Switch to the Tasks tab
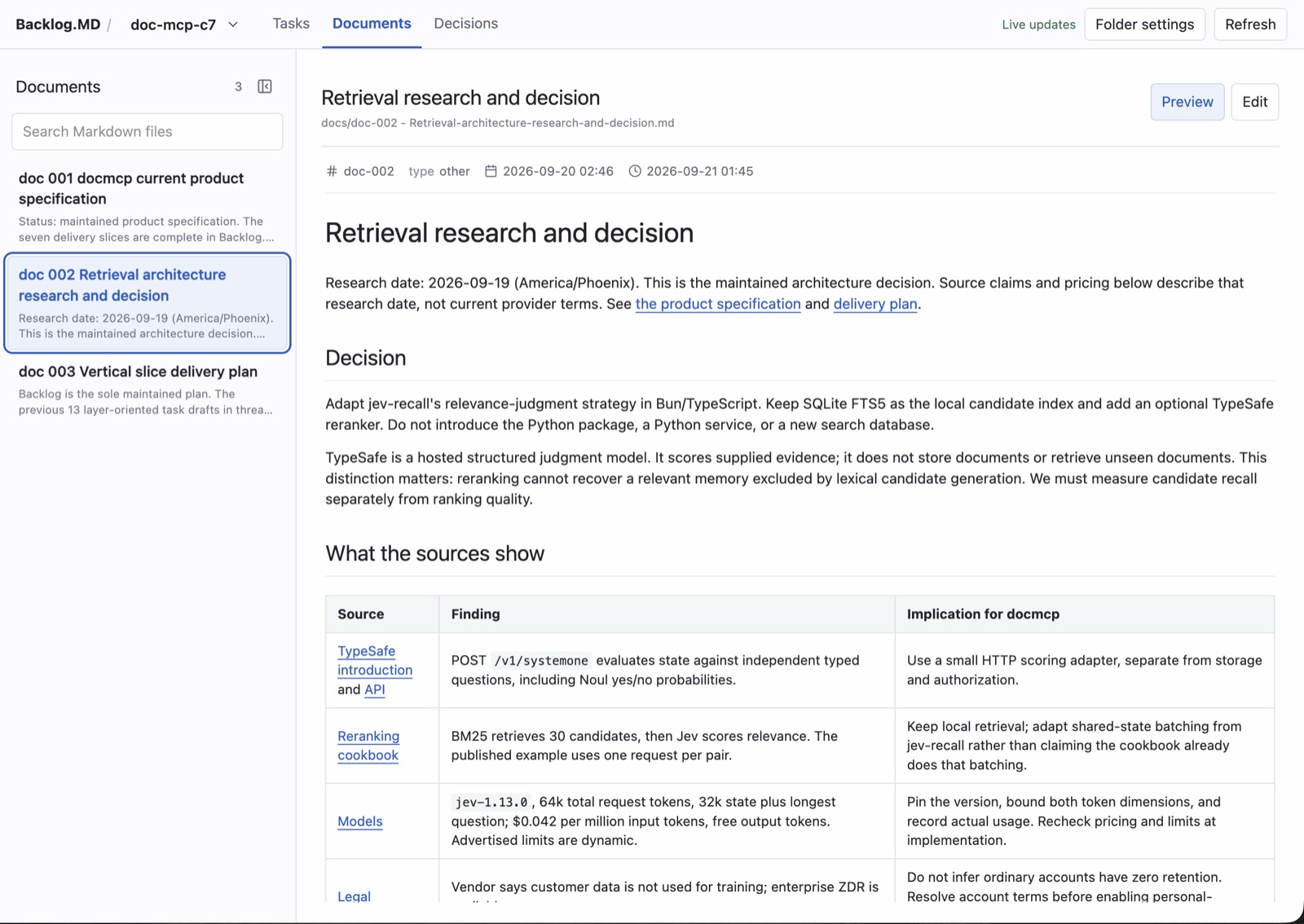 291,24
